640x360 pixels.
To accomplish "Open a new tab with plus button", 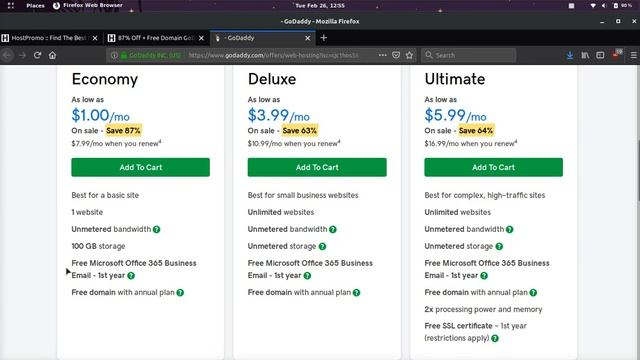I will 324,38.
